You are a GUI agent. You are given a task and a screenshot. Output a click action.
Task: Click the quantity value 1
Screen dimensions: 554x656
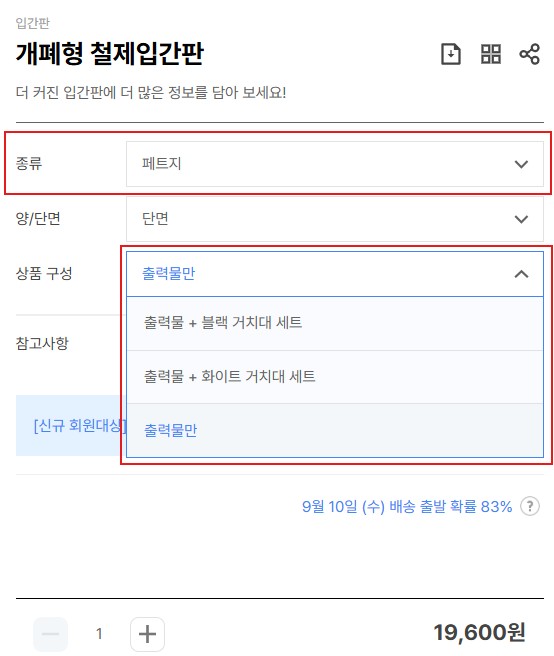(99, 634)
